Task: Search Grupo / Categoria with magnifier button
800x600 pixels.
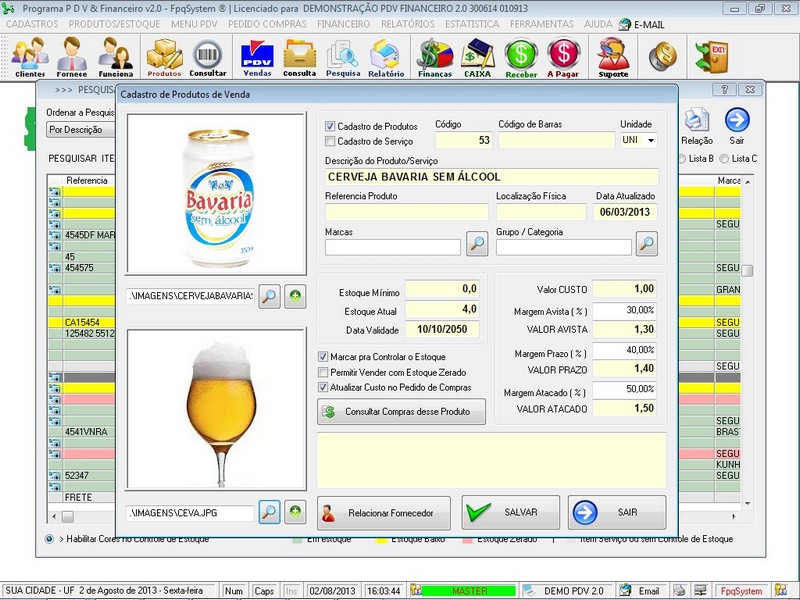Action: pos(646,244)
